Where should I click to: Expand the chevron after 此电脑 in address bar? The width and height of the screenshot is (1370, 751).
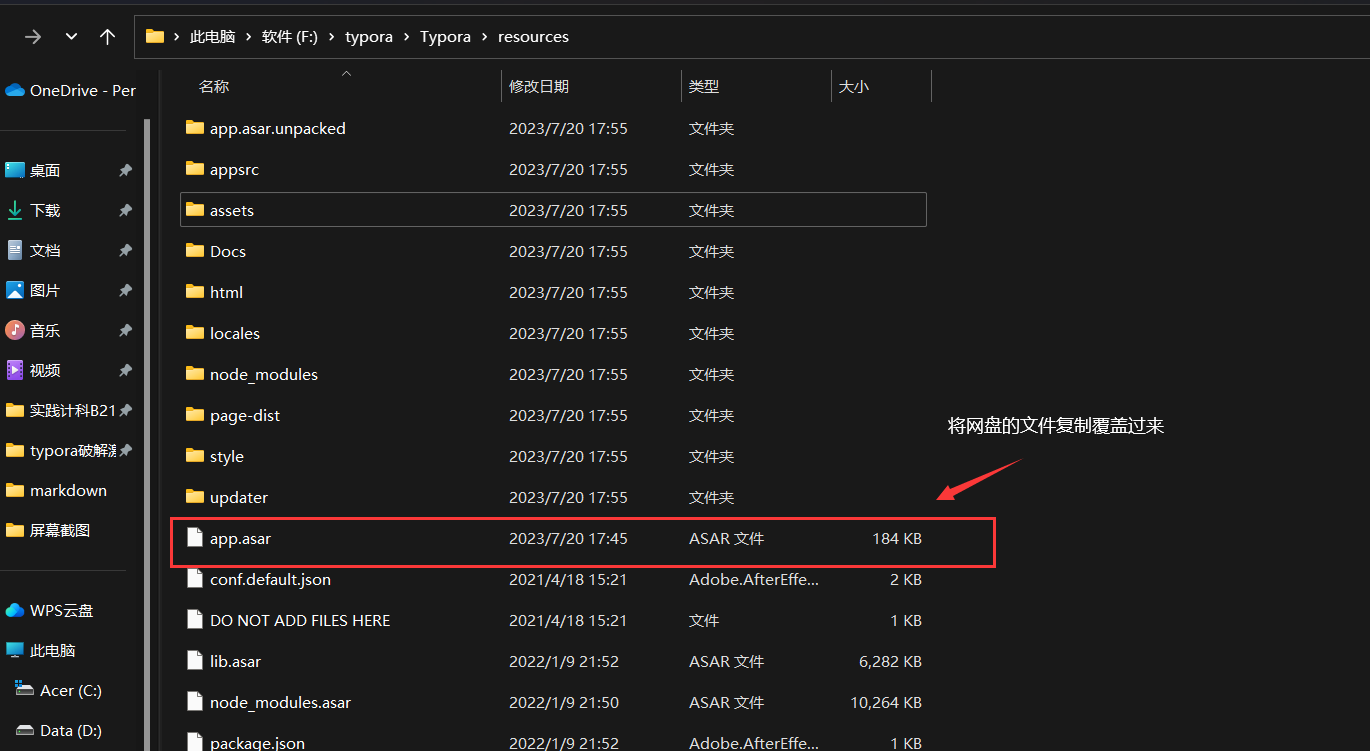pos(248,37)
